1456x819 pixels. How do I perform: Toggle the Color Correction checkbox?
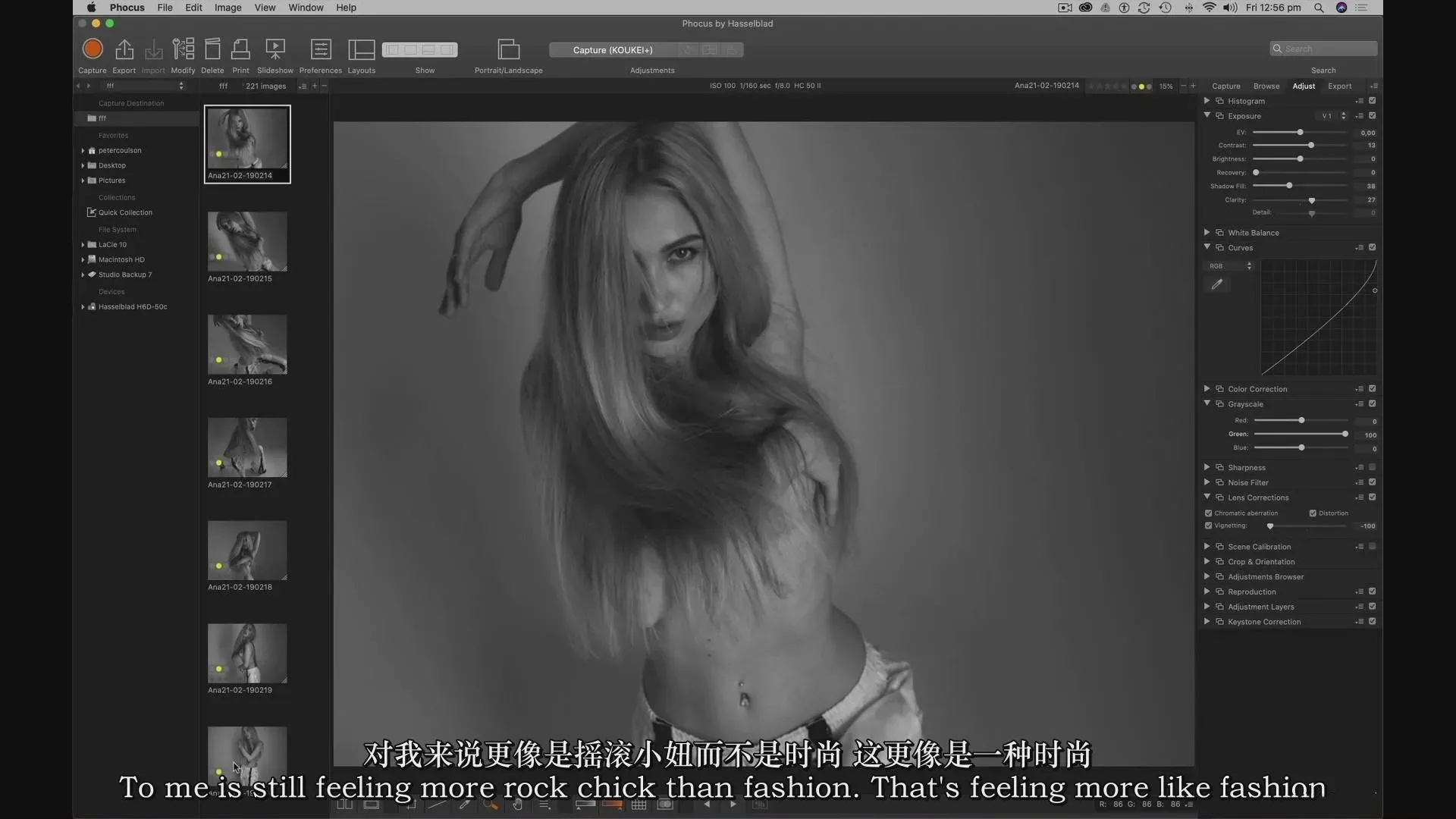(1372, 389)
